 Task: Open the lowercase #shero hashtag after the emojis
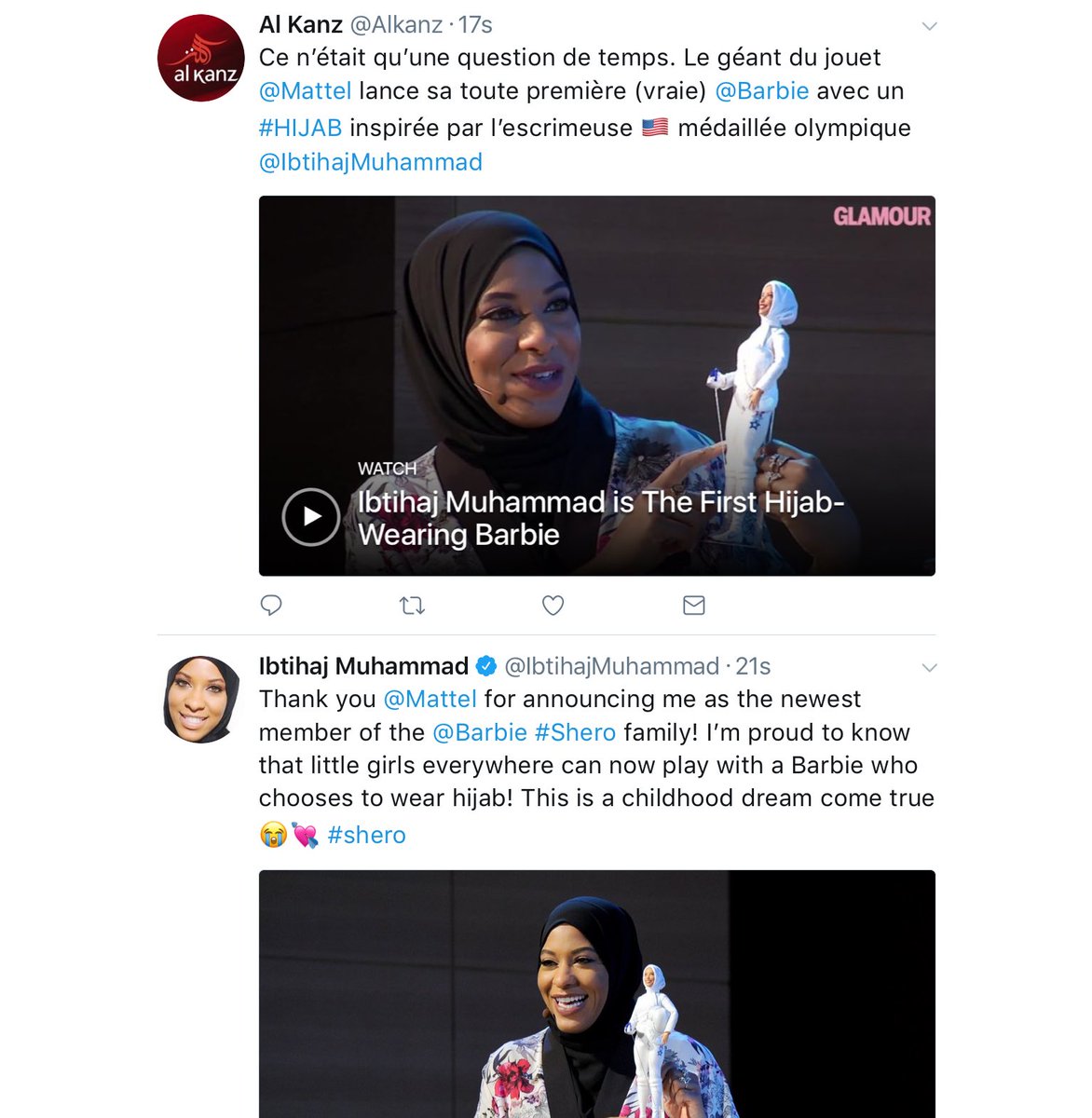pyautogui.click(x=367, y=835)
